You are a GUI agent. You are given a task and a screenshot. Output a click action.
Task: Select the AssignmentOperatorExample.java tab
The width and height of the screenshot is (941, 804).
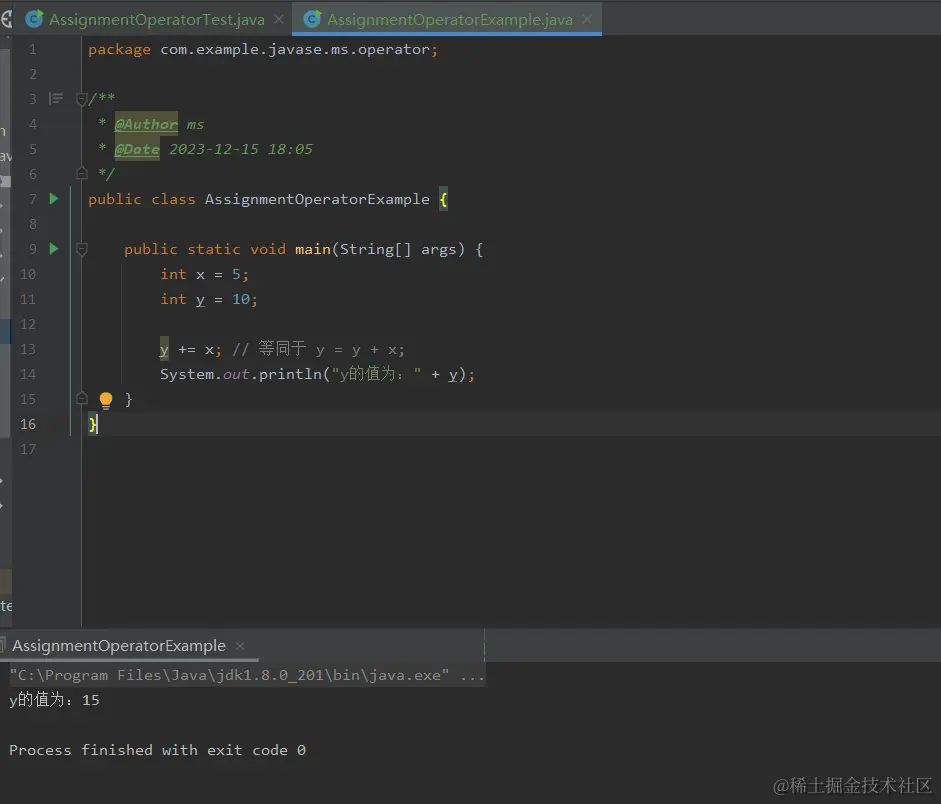[449, 19]
